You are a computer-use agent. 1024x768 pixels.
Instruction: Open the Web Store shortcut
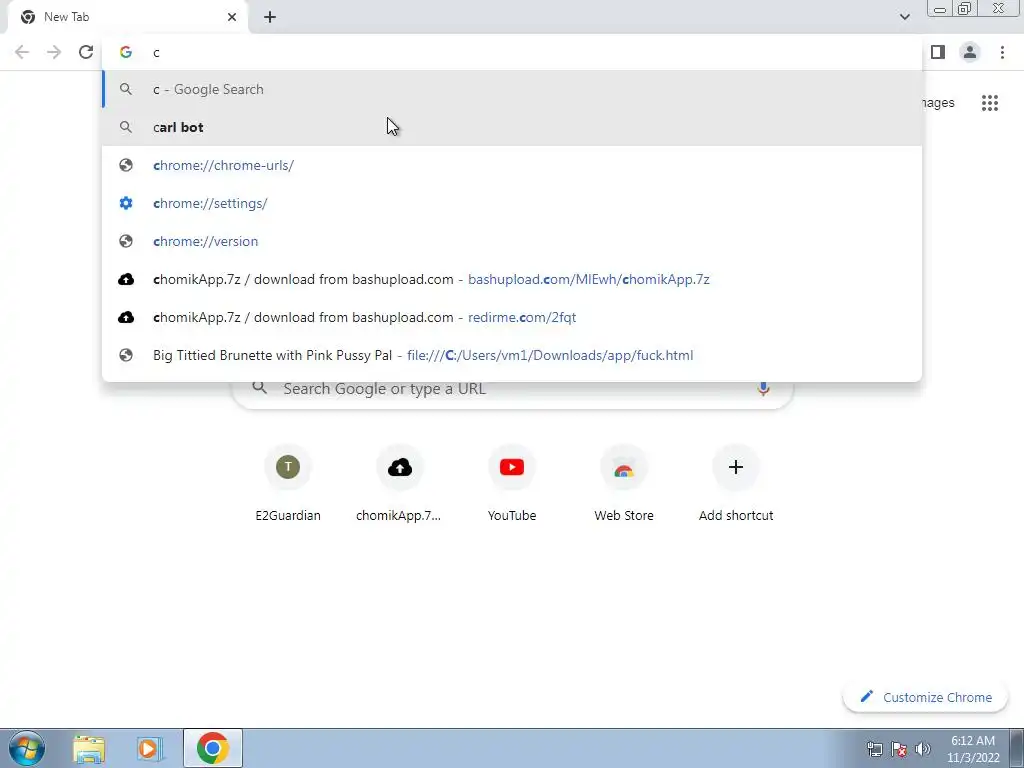pyautogui.click(x=624, y=484)
